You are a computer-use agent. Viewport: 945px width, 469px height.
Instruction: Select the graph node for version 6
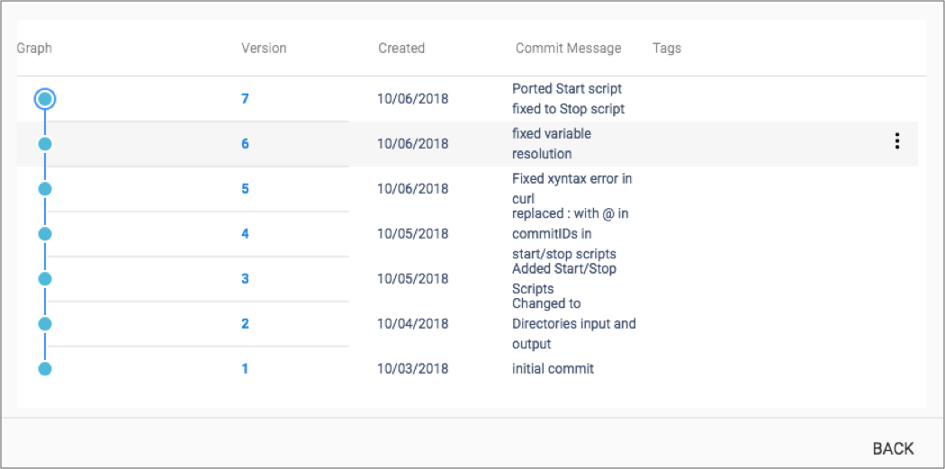44,144
